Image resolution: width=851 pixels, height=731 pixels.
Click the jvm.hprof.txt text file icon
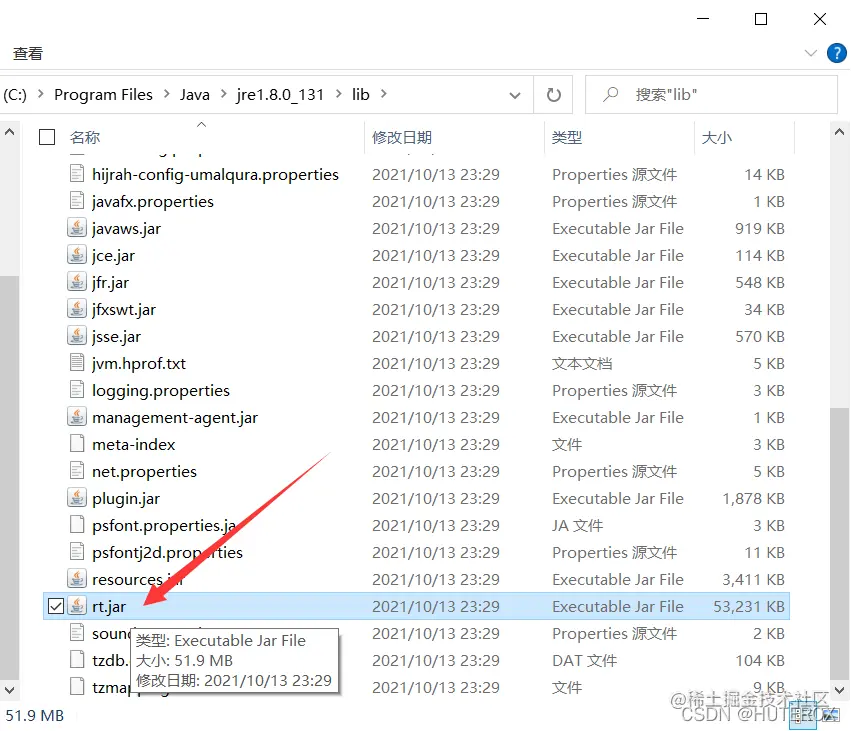pyautogui.click(x=77, y=363)
